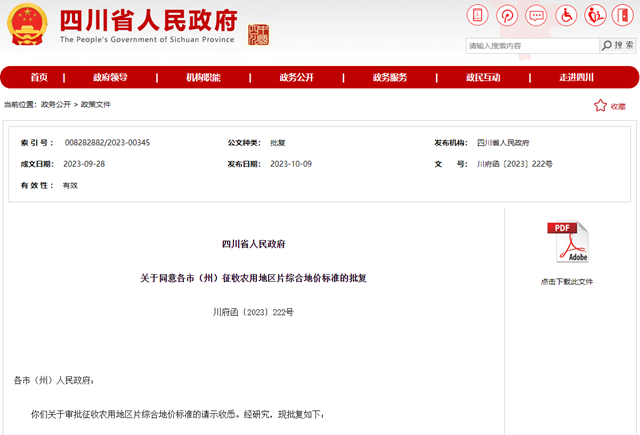Screen dimensions: 640x435
Task: Click the 四川省人民政府 site title
Action: point(149,20)
